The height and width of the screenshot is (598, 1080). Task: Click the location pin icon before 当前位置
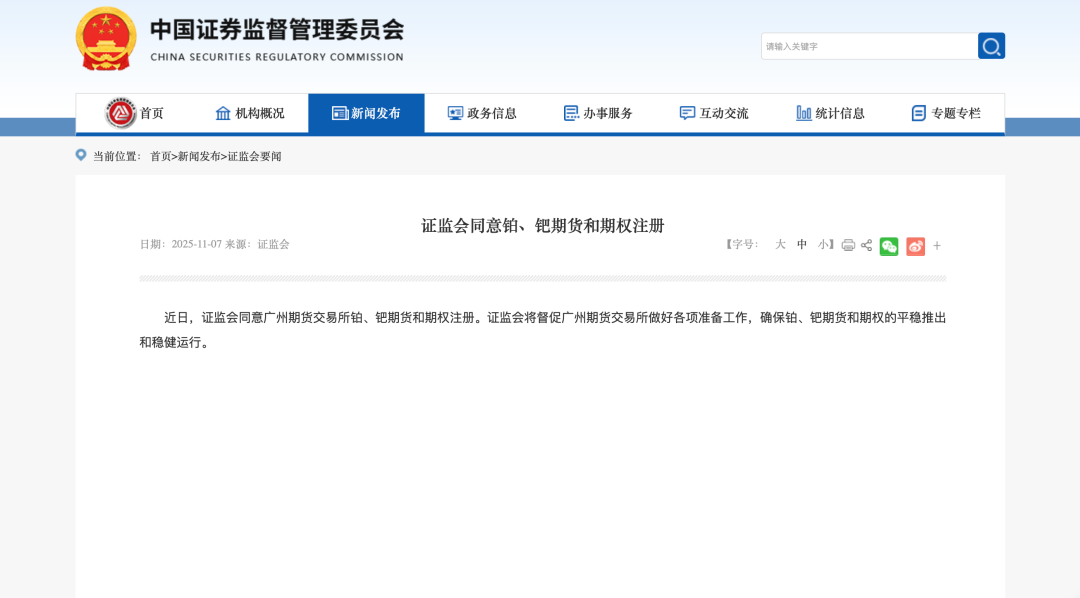pos(80,155)
